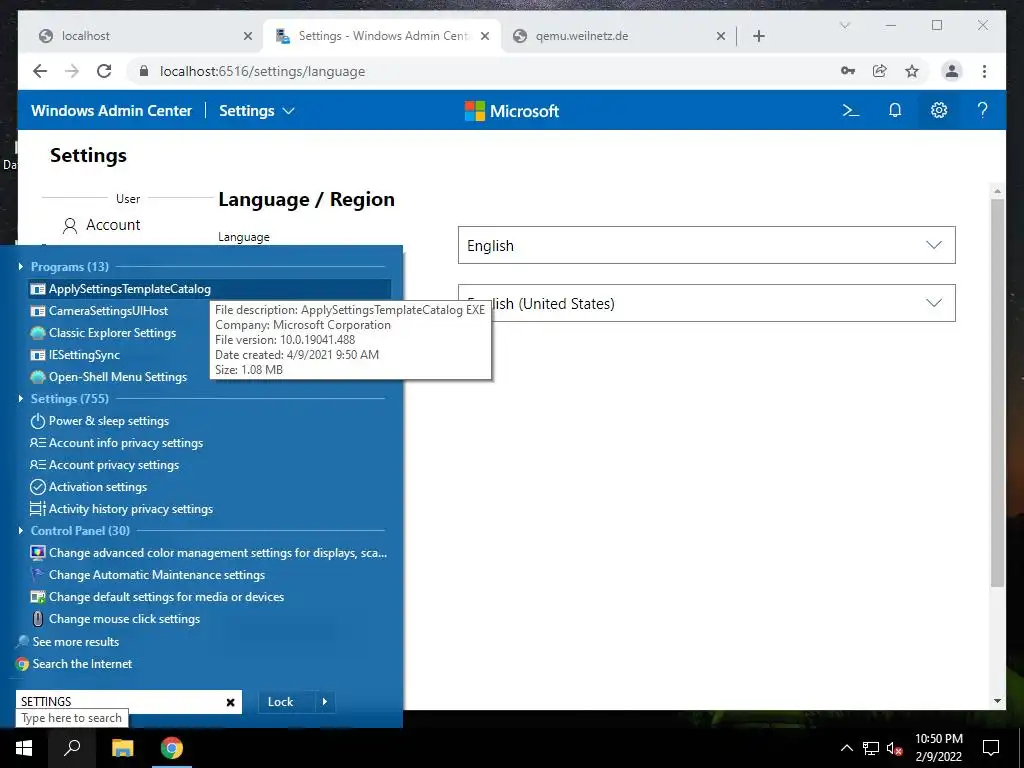Expand the arrow next to the Lock button
The width and height of the screenshot is (1024, 768).
[x=325, y=701]
